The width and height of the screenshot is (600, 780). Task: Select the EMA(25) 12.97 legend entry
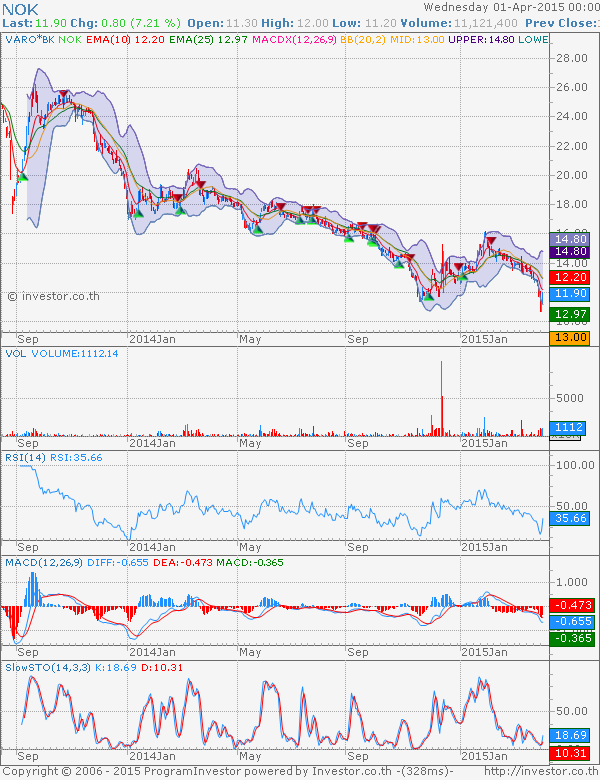point(208,39)
